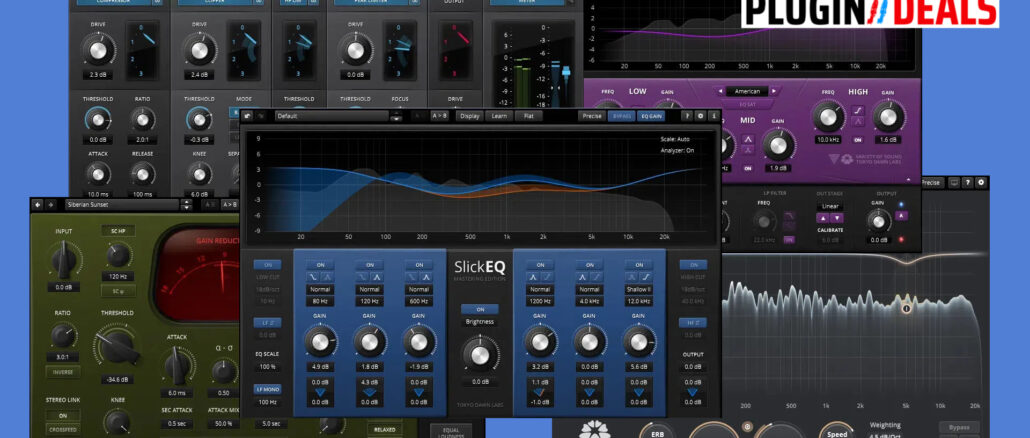Open the Brightness mode dropdown
The width and height of the screenshot is (1030, 438).
480,322
